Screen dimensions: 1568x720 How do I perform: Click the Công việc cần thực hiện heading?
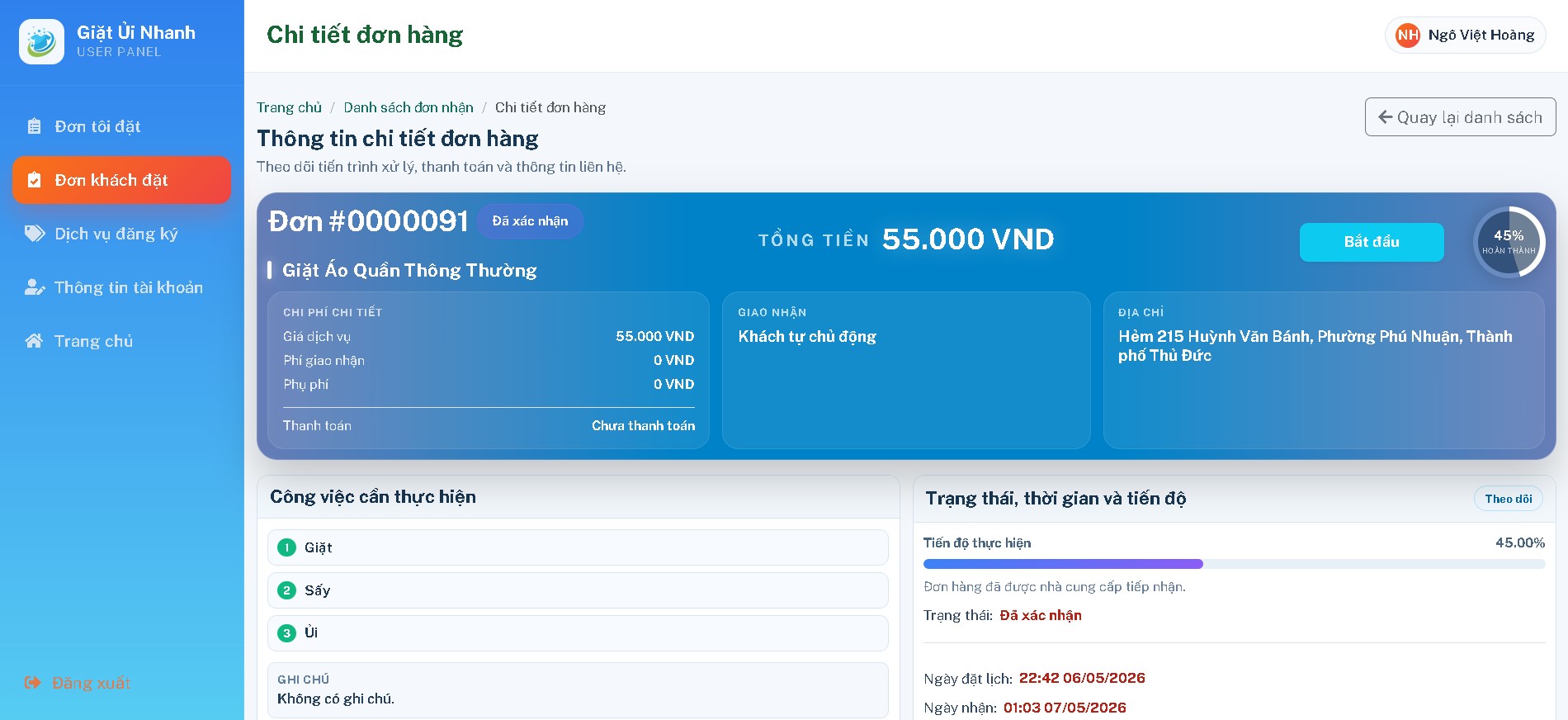point(373,497)
